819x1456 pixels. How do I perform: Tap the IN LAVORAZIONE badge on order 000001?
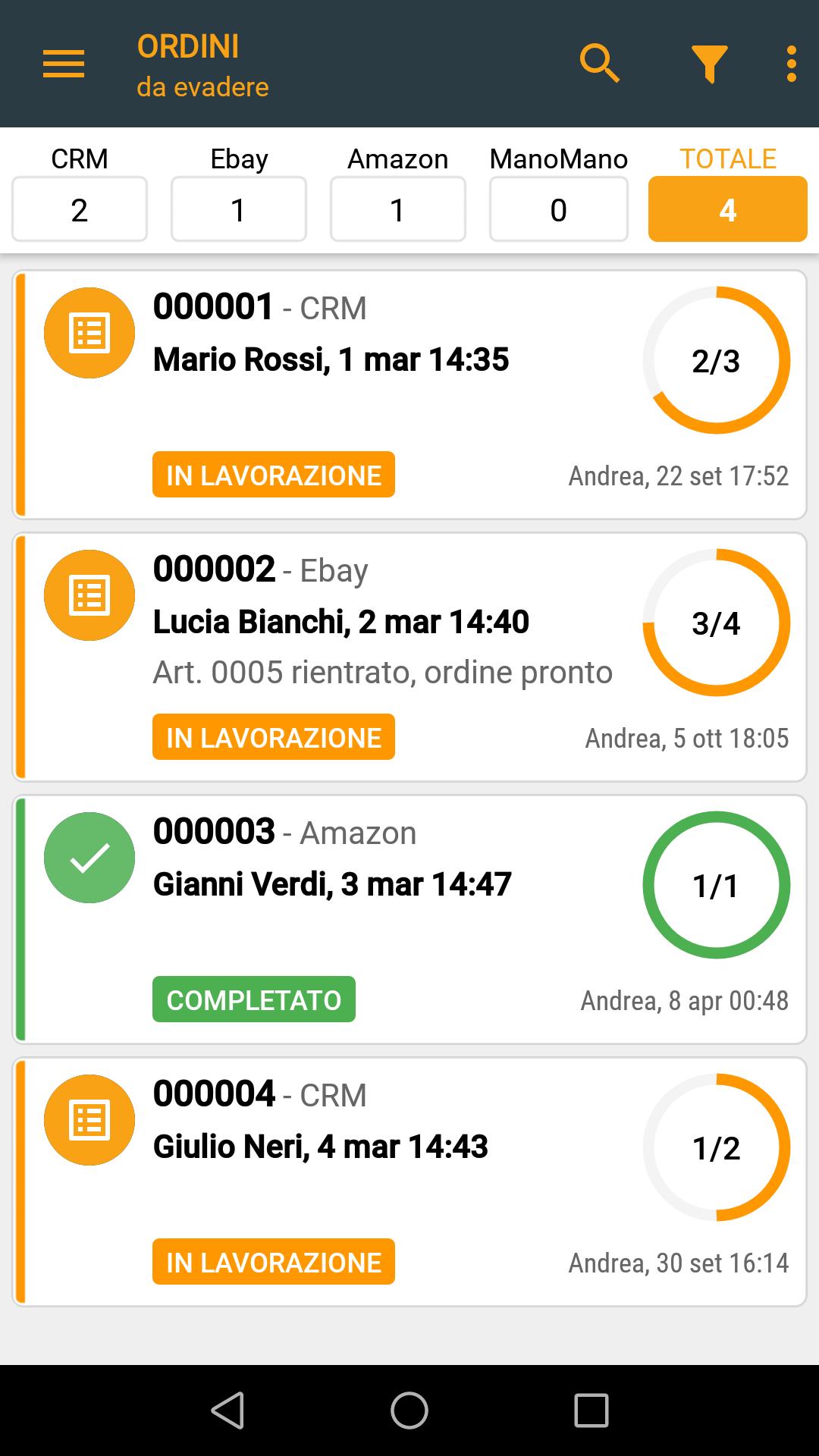pyautogui.click(x=274, y=475)
